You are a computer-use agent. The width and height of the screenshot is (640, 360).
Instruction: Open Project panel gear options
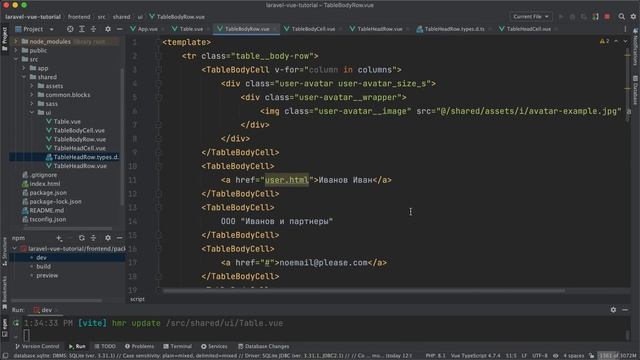[108, 29]
